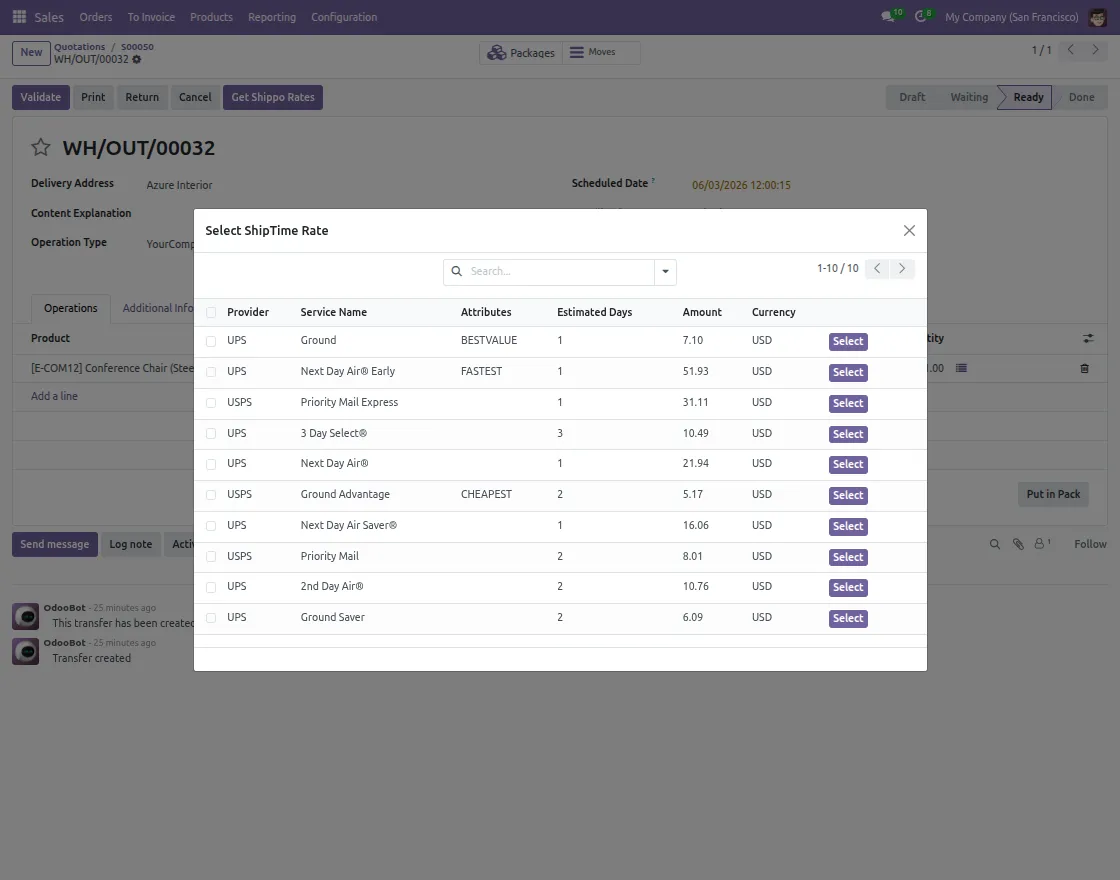Viewport: 1120px width, 880px height.
Task: Go to next page in rate list
Action: (x=902, y=269)
